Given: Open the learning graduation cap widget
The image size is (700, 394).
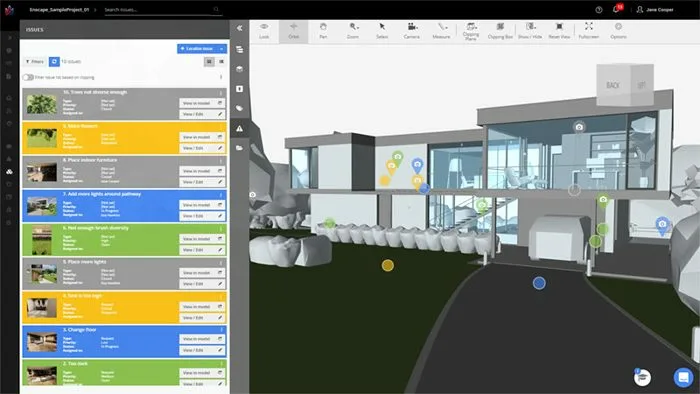Looking at the screenshot, I should coord(642,377).
